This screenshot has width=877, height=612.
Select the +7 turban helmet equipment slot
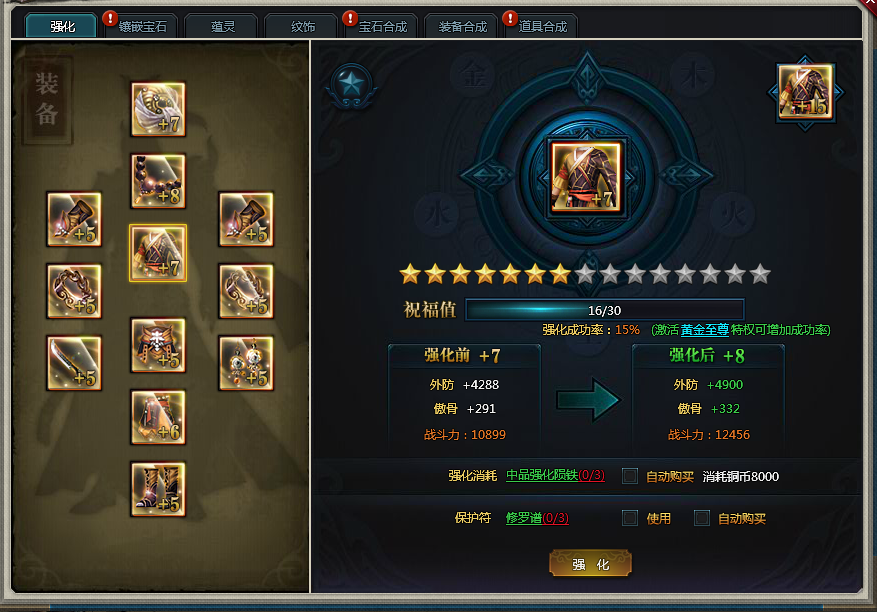(x=158, y=109)
